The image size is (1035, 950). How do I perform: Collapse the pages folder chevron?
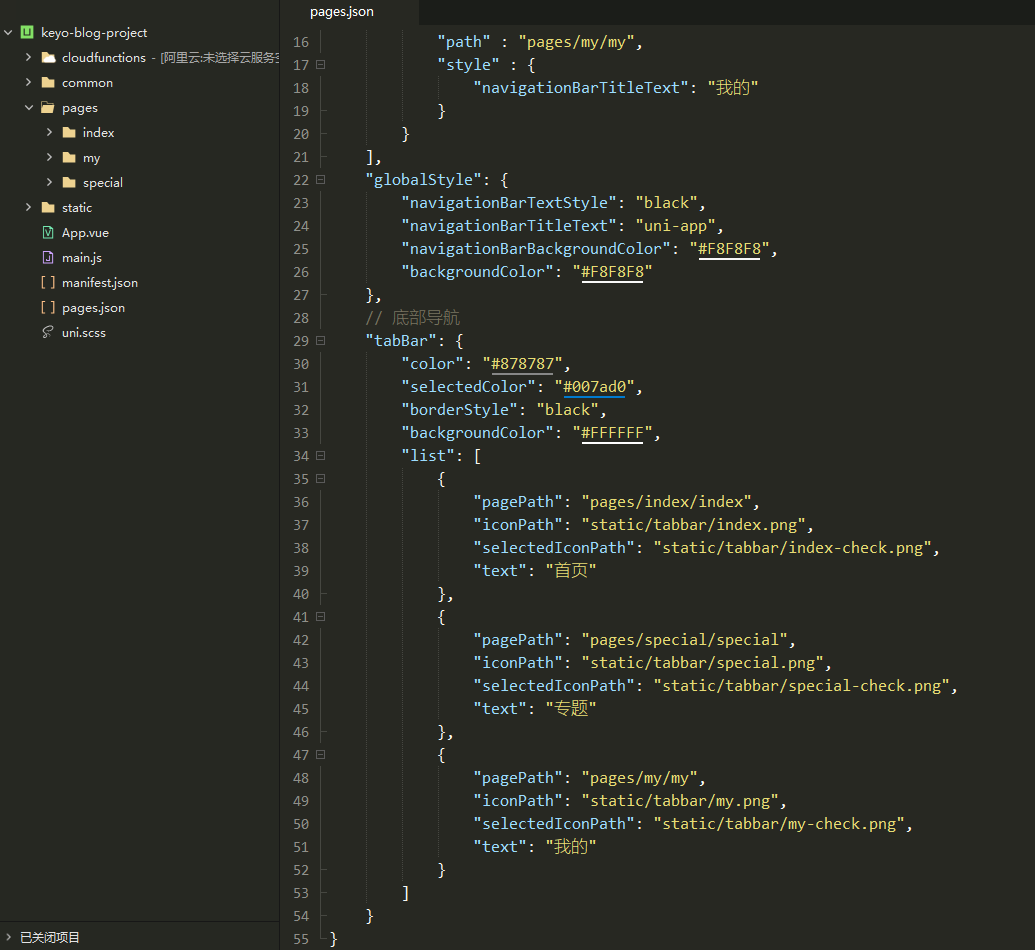(x=29, y=108)
